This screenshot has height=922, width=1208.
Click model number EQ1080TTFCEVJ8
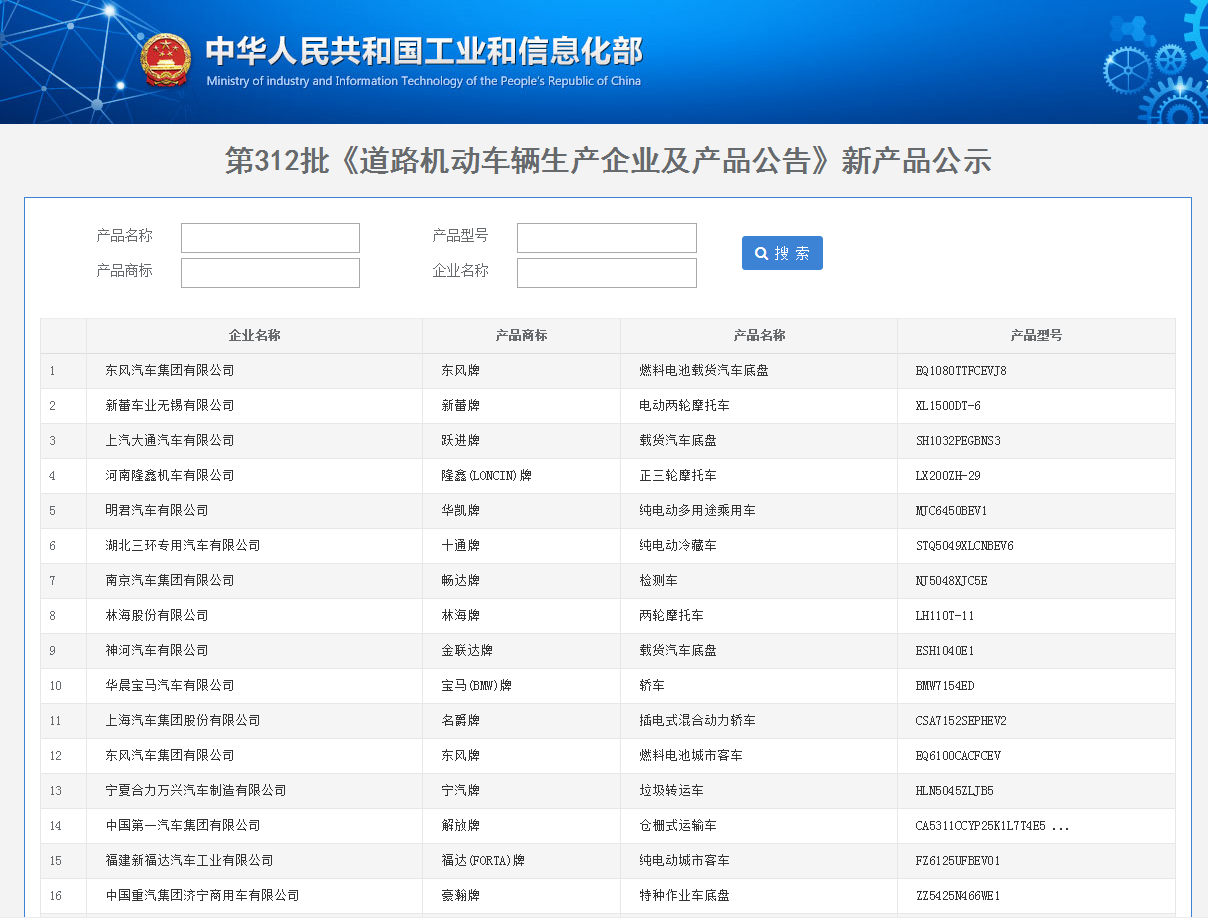(x=961, y=371)
